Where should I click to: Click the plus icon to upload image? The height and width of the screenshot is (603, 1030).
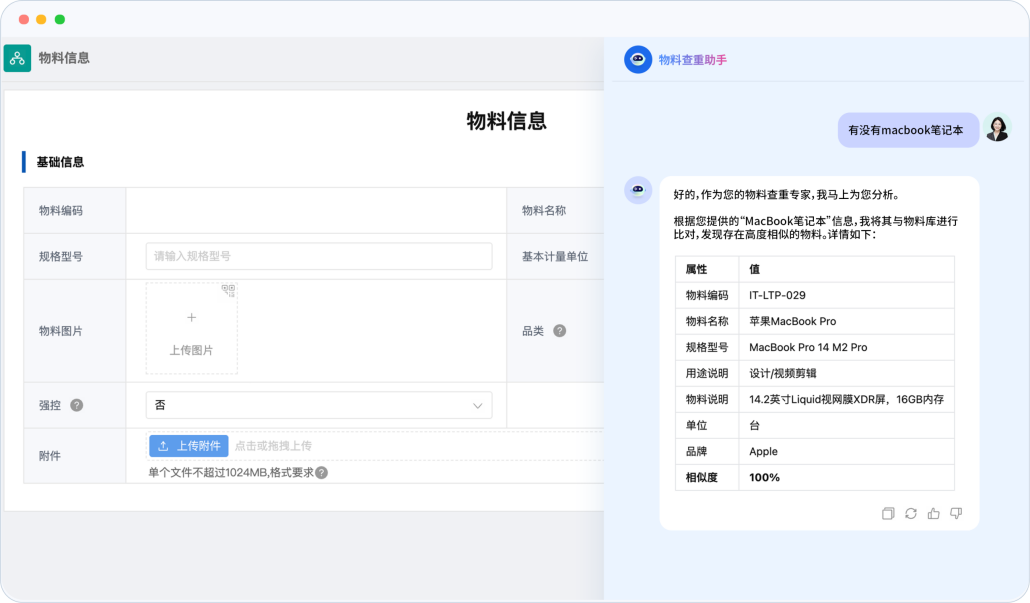pos(191,317)
